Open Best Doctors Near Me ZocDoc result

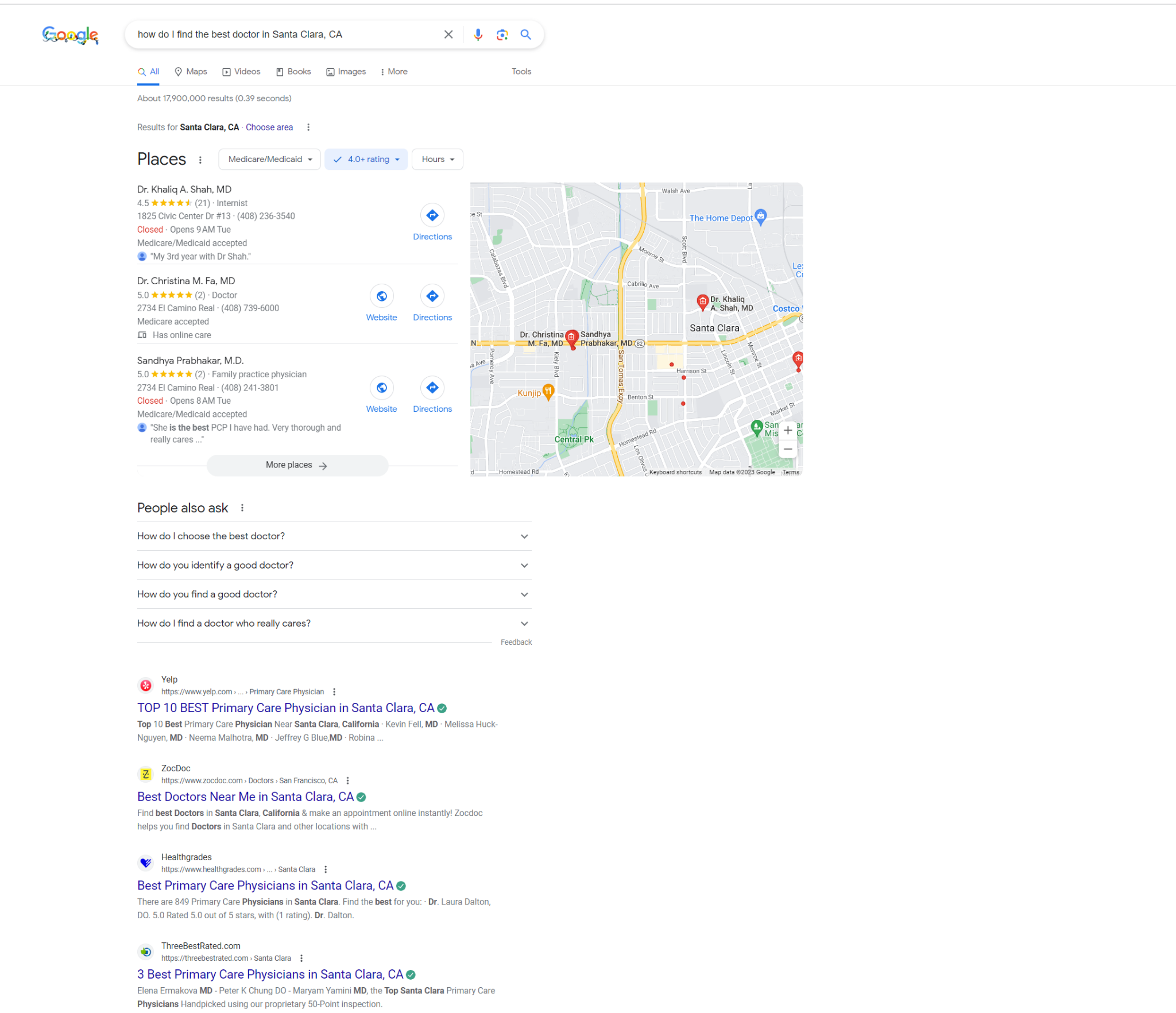pyautogui.click(x=245, y=797)
